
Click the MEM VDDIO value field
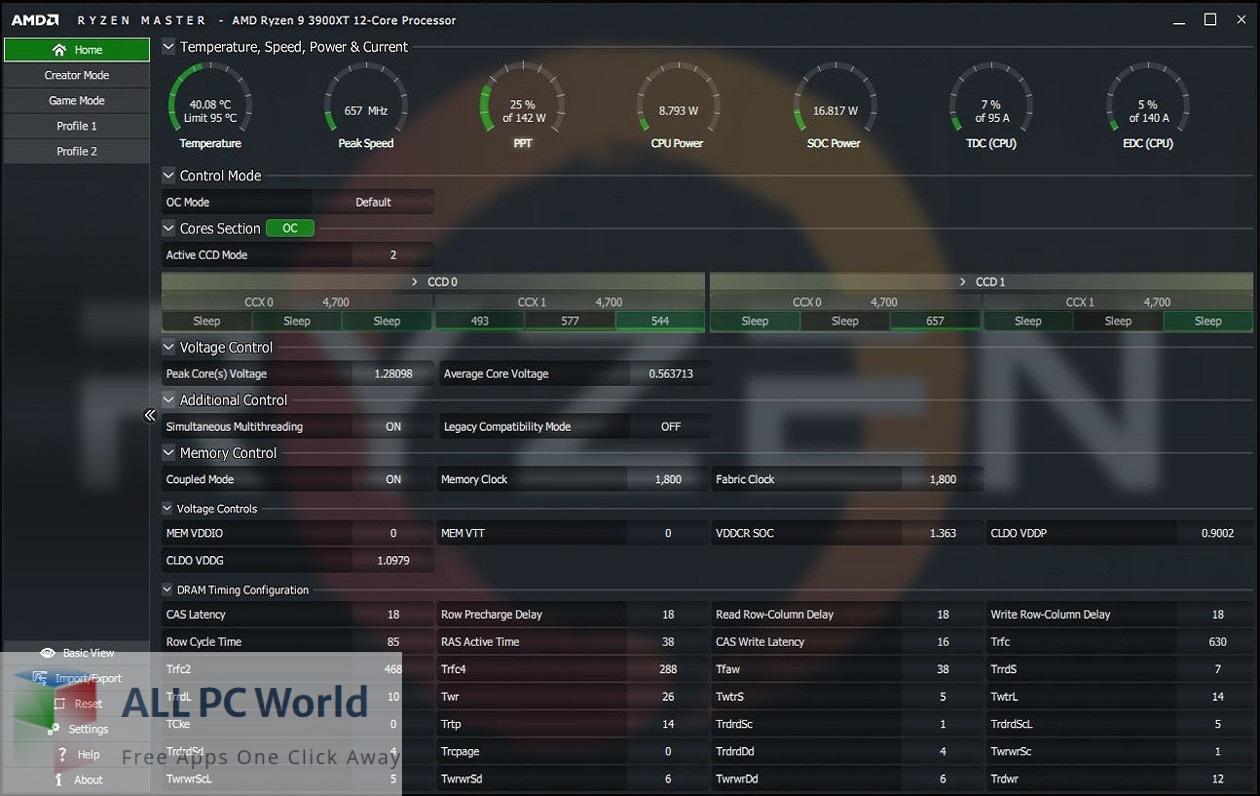click(393, 534)
